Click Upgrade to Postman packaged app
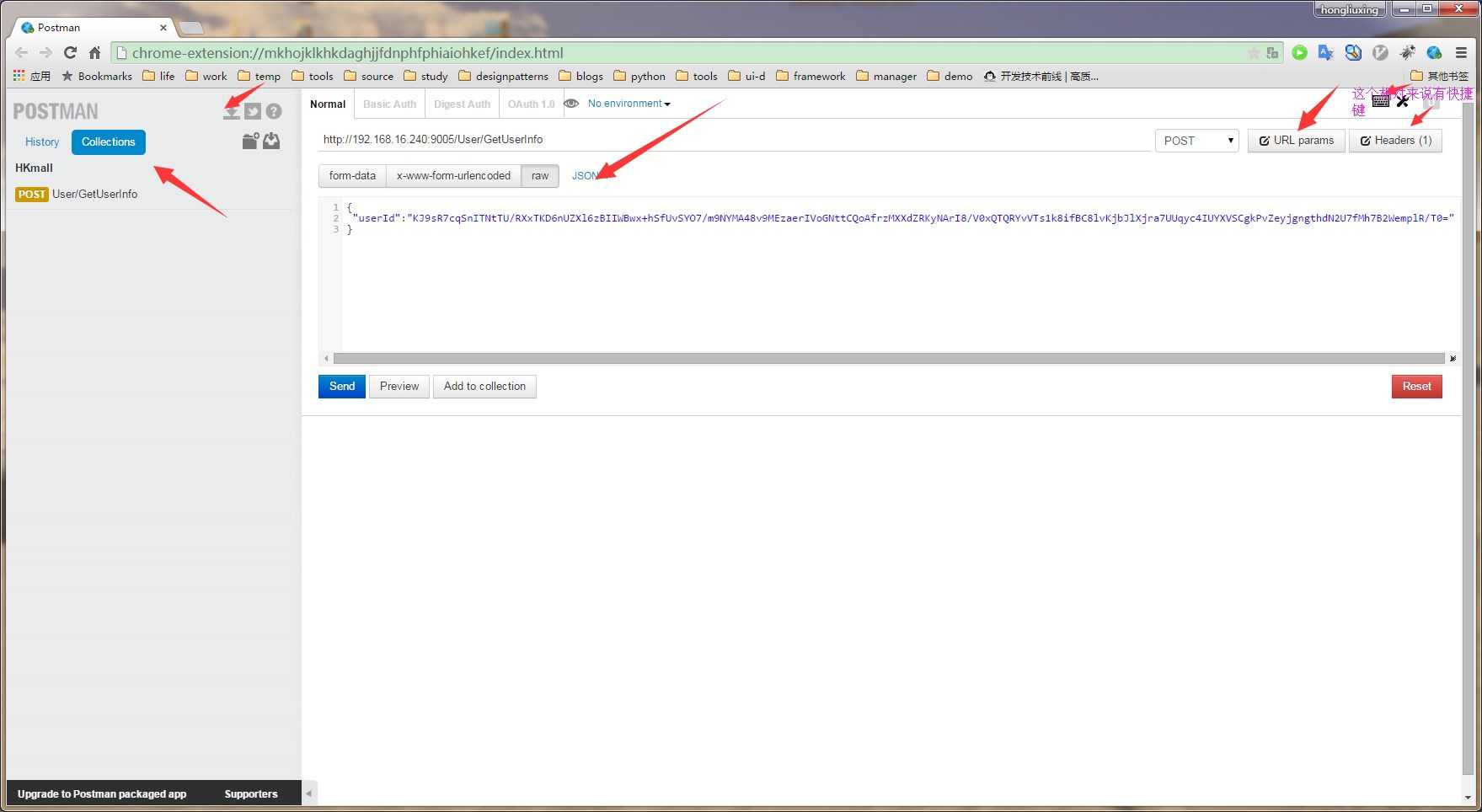Image resolution: width=1482 pixels, height=812 pixels. (x=102, y=794)
